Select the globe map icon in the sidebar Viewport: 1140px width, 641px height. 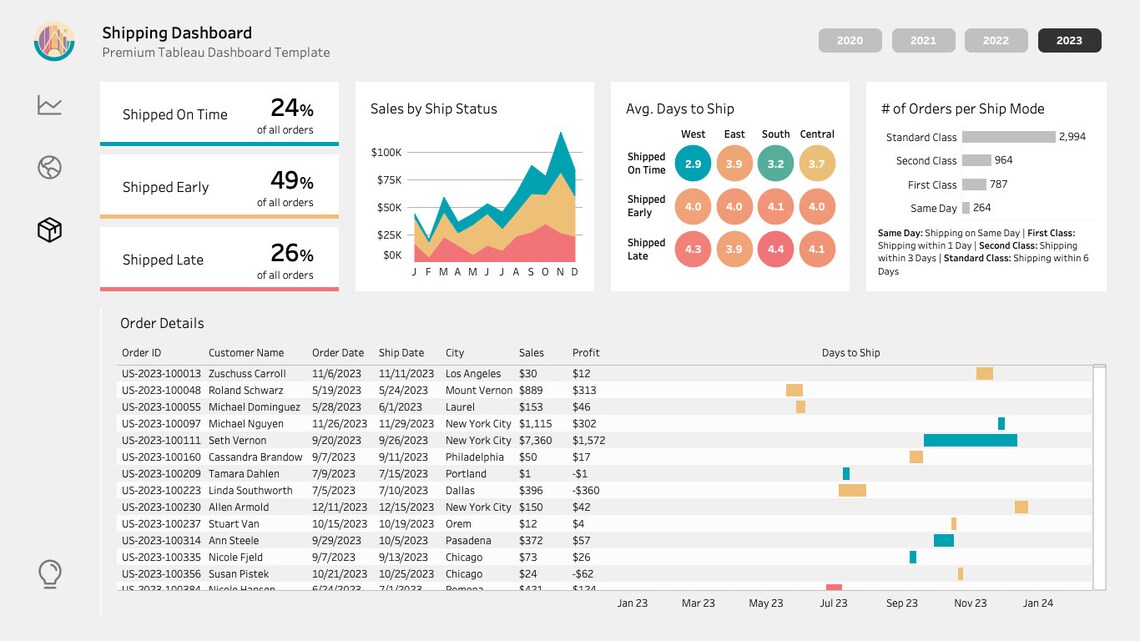tap(49, 167)
